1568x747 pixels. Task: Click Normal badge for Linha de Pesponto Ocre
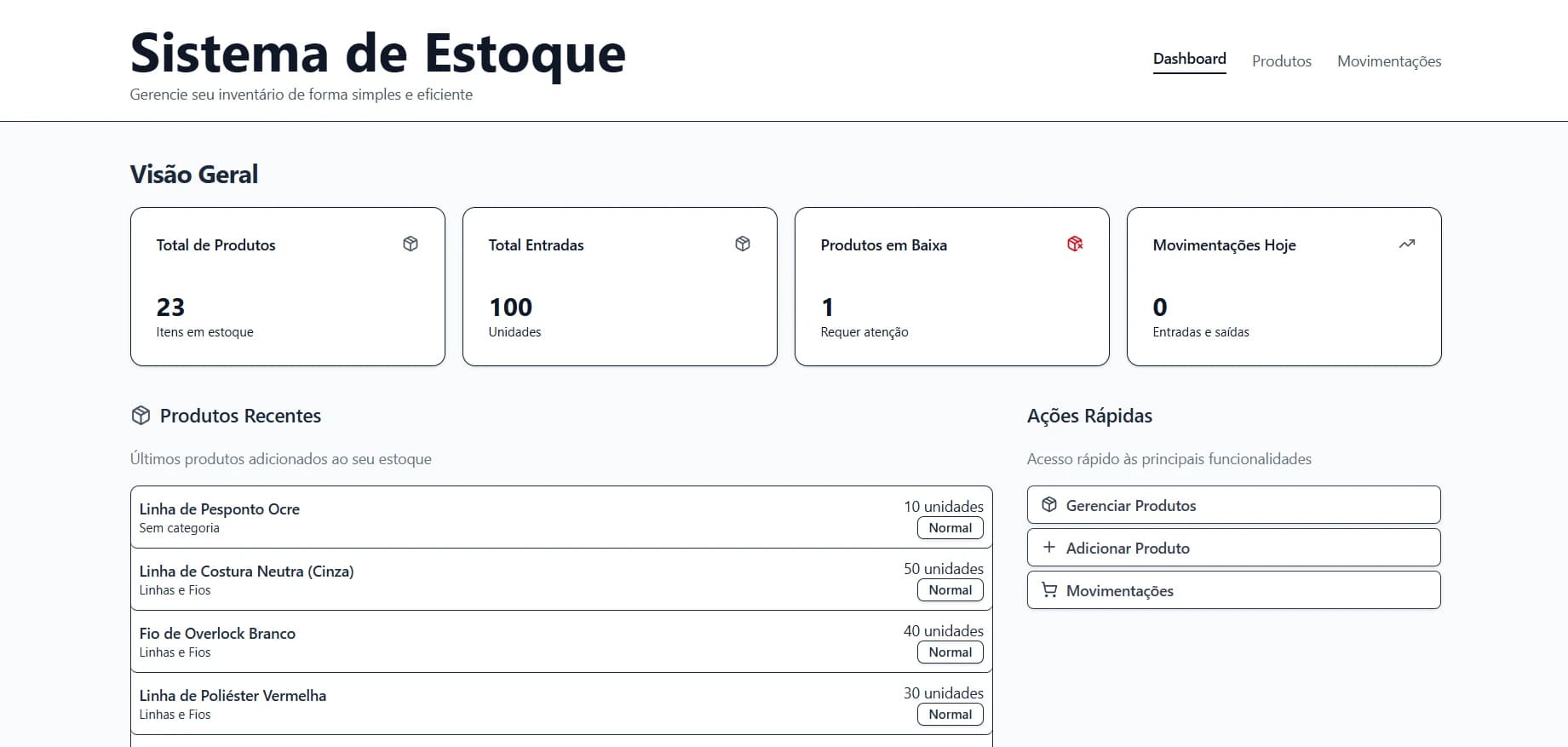951,528
